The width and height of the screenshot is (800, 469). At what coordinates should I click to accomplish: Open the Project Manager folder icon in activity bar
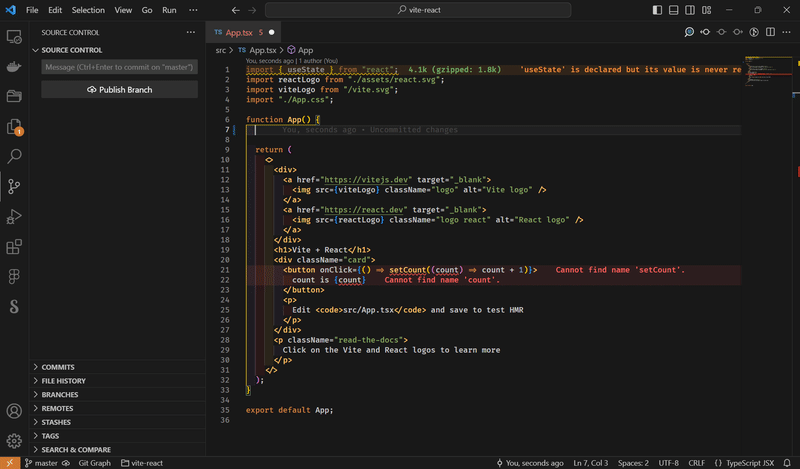(x=14, y=96)
